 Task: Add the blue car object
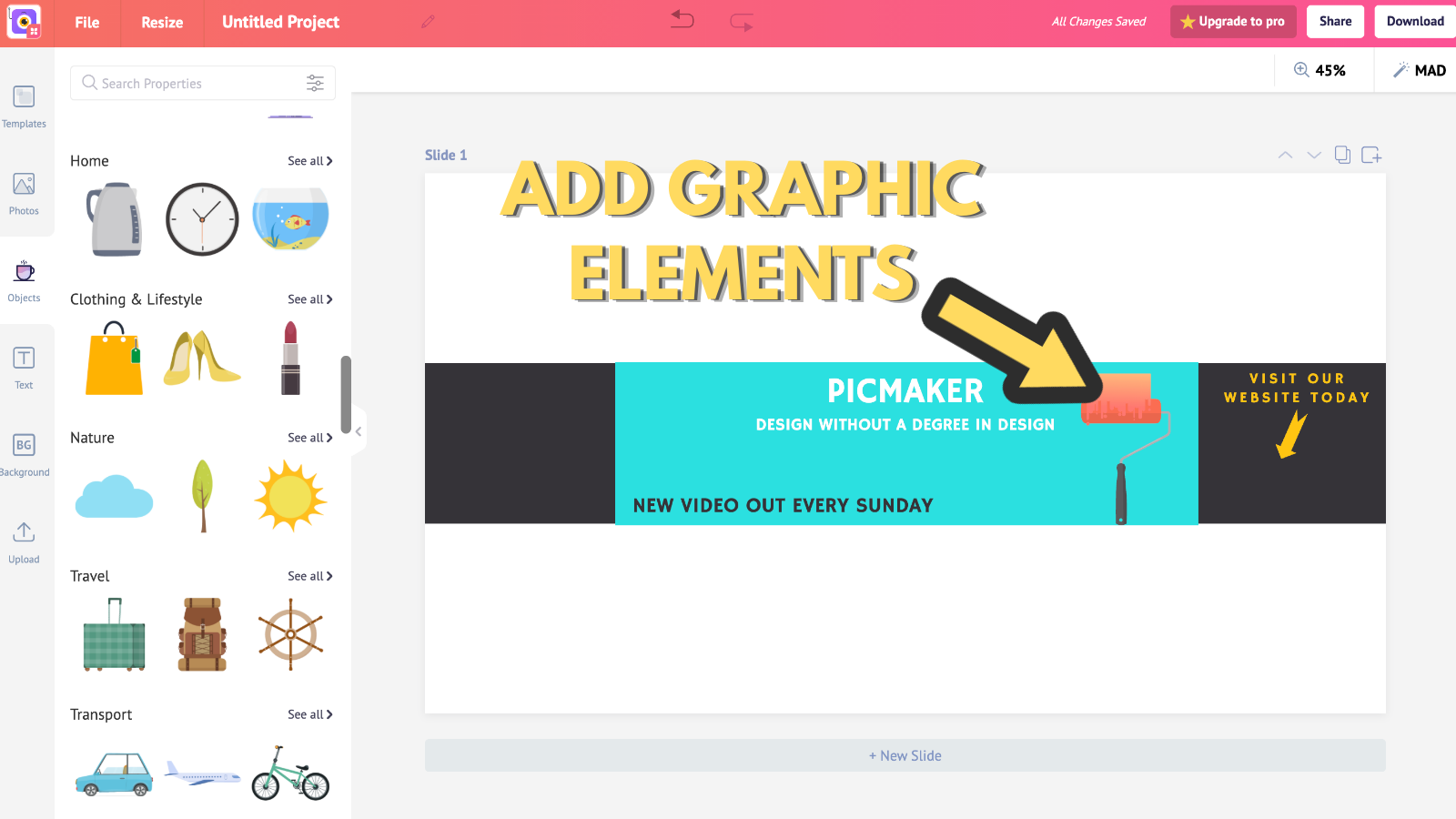pyautogui.click(x=115, y=774)
